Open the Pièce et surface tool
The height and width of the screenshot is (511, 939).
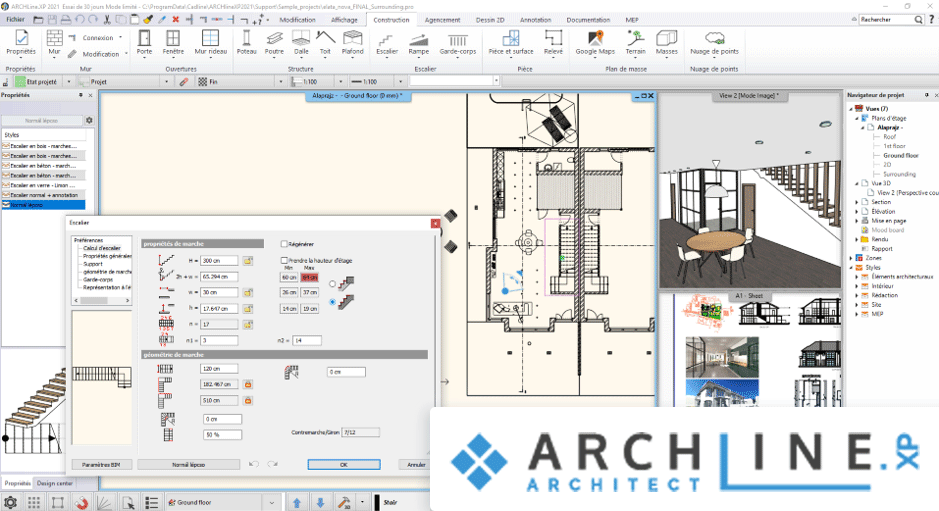click(x=511, y=44)
